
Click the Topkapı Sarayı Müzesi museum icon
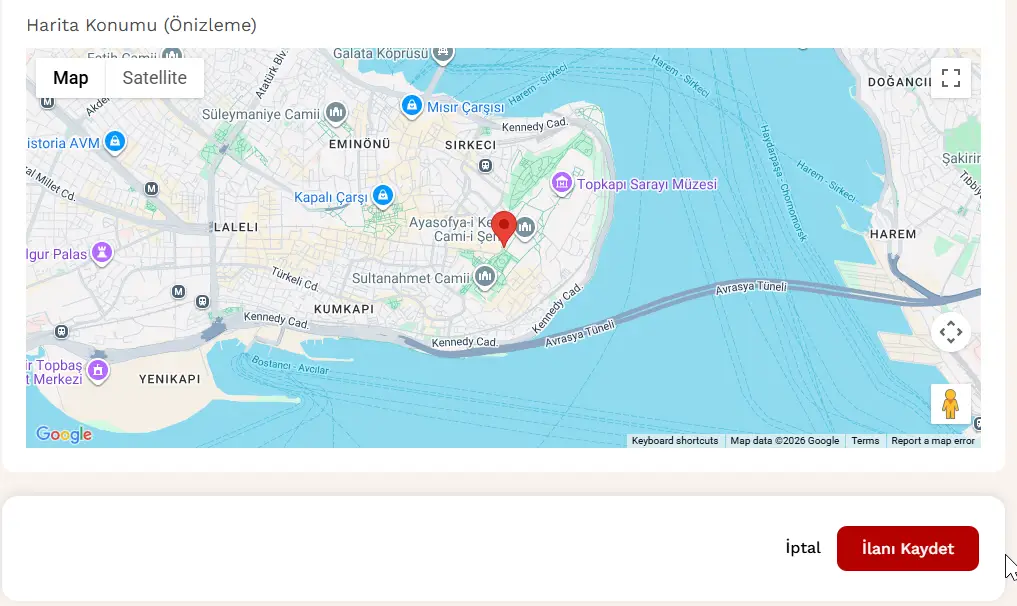(562, 184)
